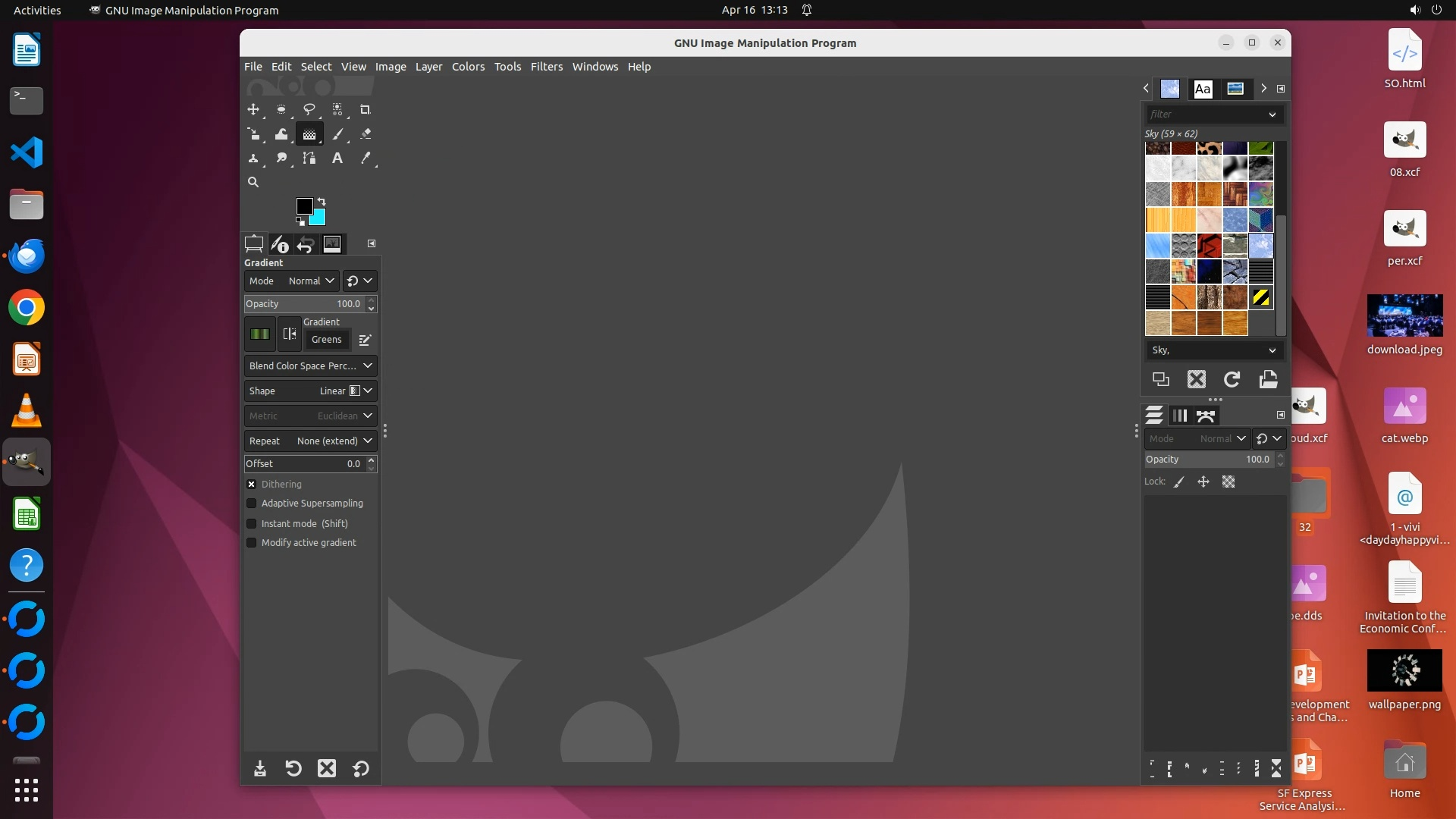Open Blend Color Space dropdown
Image resolution: width=1456 pixels, height=819 pixels.
[310, 366]
